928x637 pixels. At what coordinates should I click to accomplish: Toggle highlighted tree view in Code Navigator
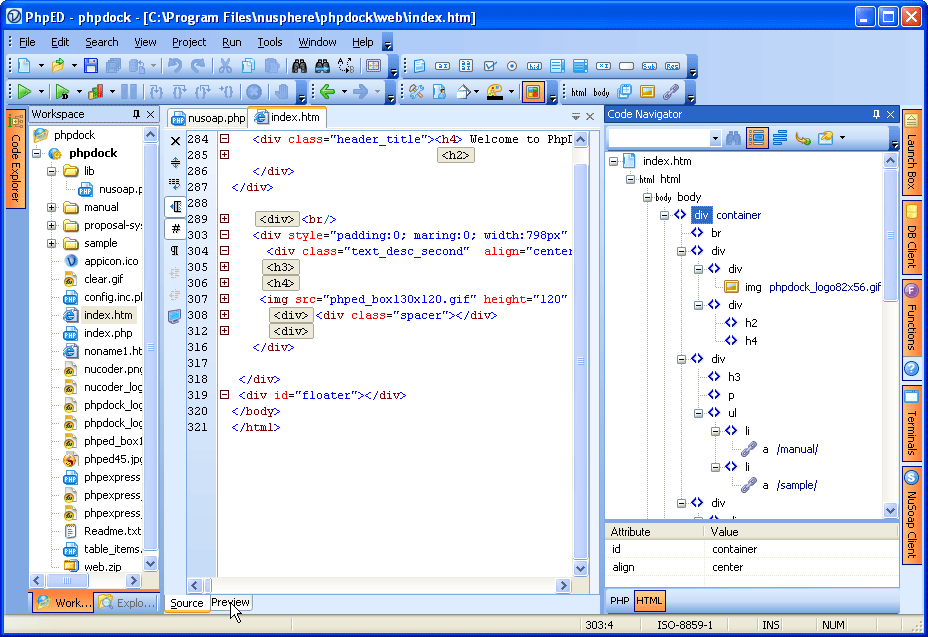click(757, 139)
